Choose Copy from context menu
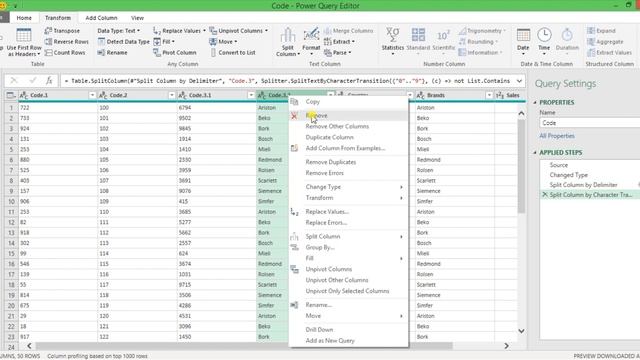 click(349, 102)
